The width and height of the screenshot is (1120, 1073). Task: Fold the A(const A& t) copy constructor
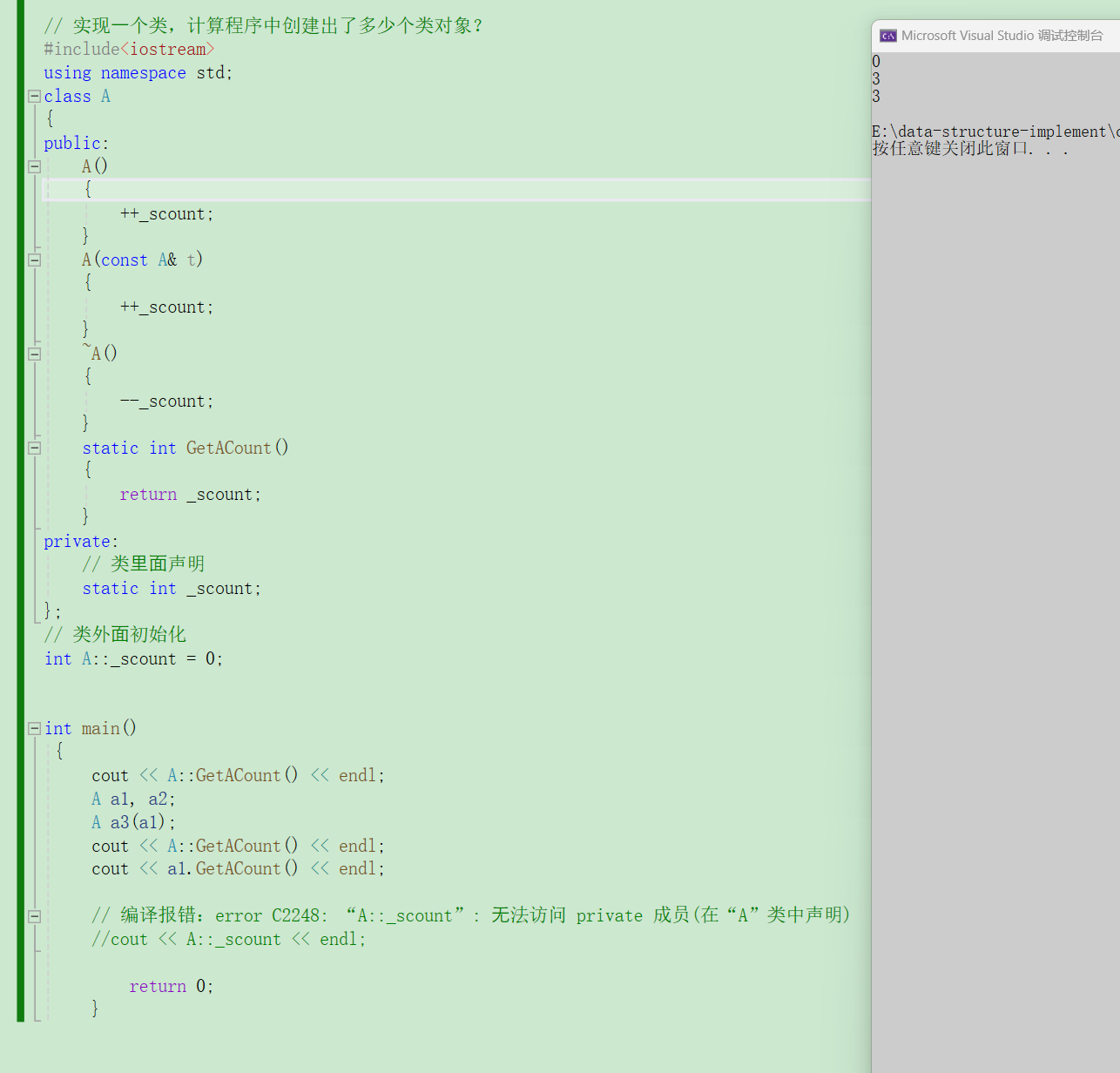click(x=35, y=260)
